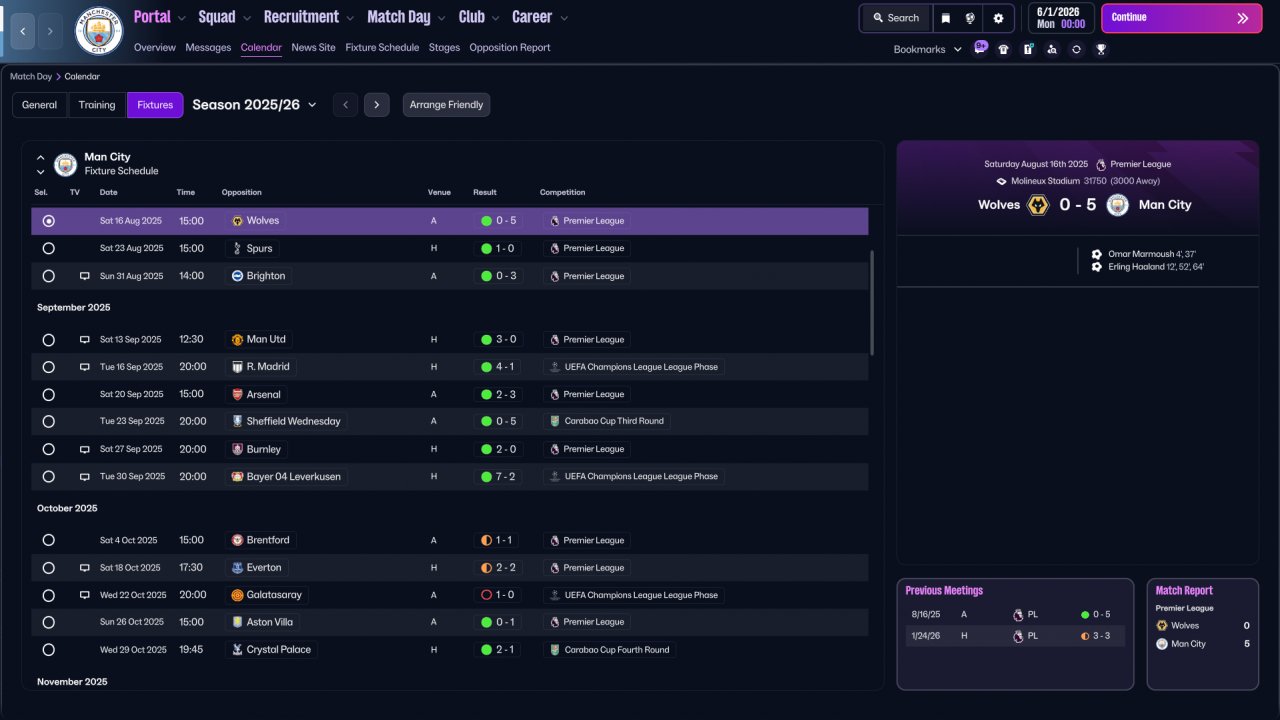Viewport: 1280px width, 720px height.
Task: Click the world globe icon
Action: click(970, 18)
